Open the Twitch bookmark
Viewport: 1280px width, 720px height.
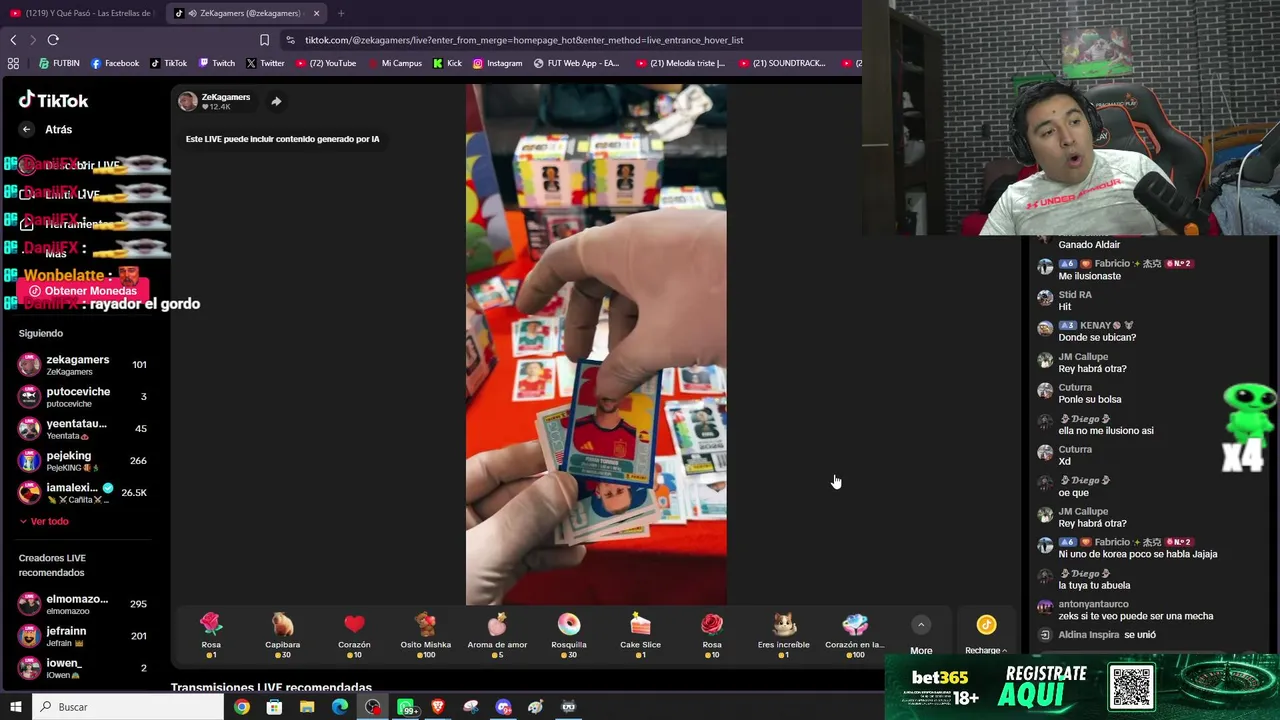point(217,63)
